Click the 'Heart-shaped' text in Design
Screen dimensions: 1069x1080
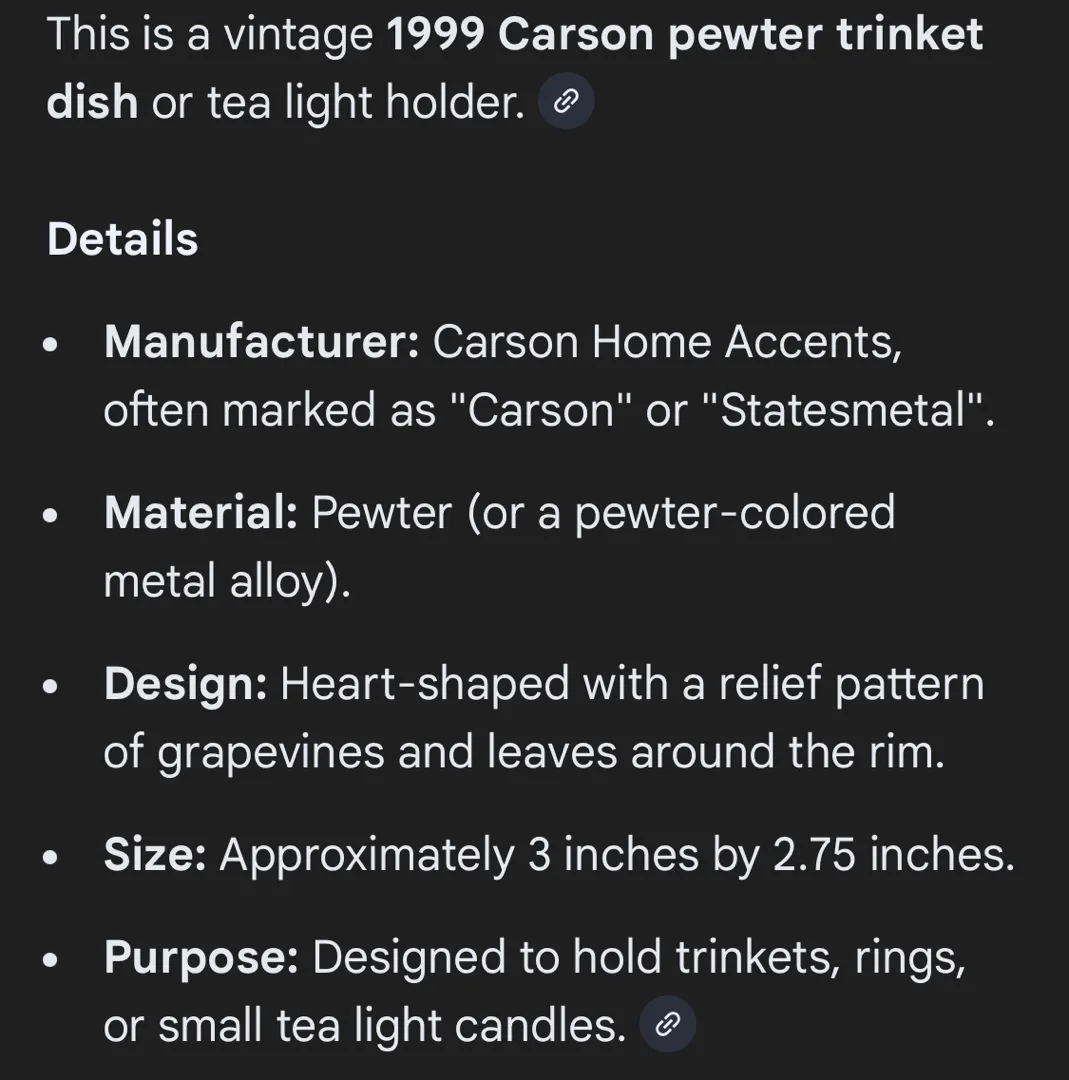tap(424, 684)
